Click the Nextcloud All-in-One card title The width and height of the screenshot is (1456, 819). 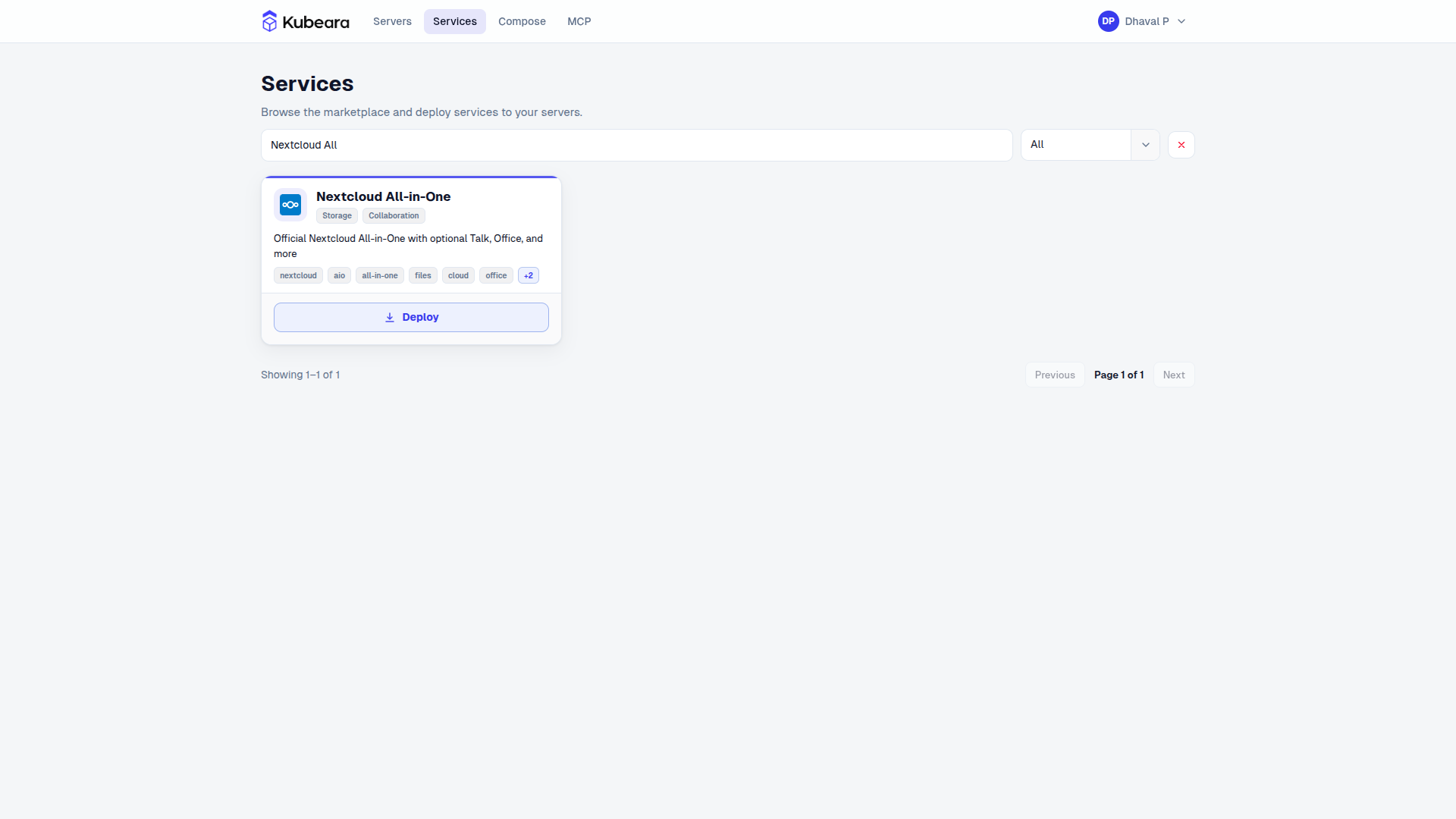[383, 196]
